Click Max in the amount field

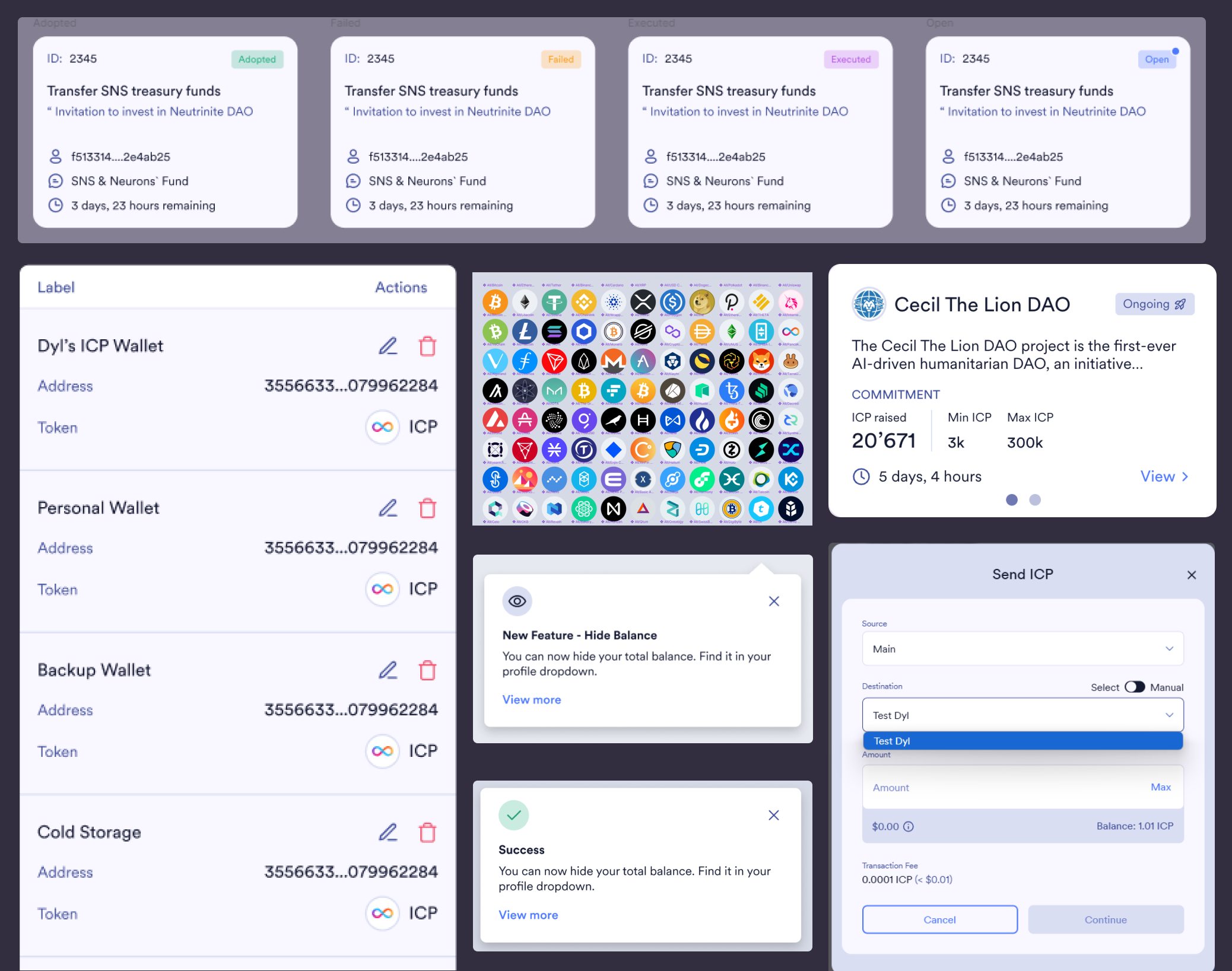pos(1160,787)
